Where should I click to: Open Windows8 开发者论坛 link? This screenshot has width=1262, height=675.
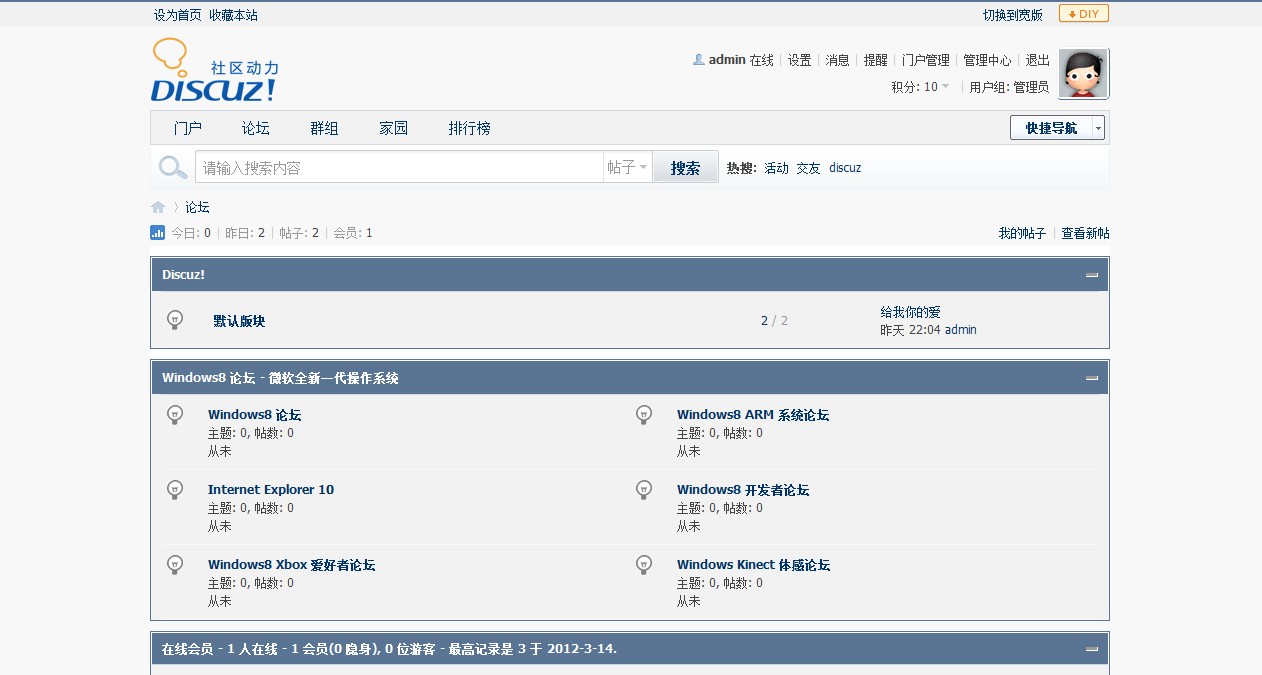(x=743, y=489)
